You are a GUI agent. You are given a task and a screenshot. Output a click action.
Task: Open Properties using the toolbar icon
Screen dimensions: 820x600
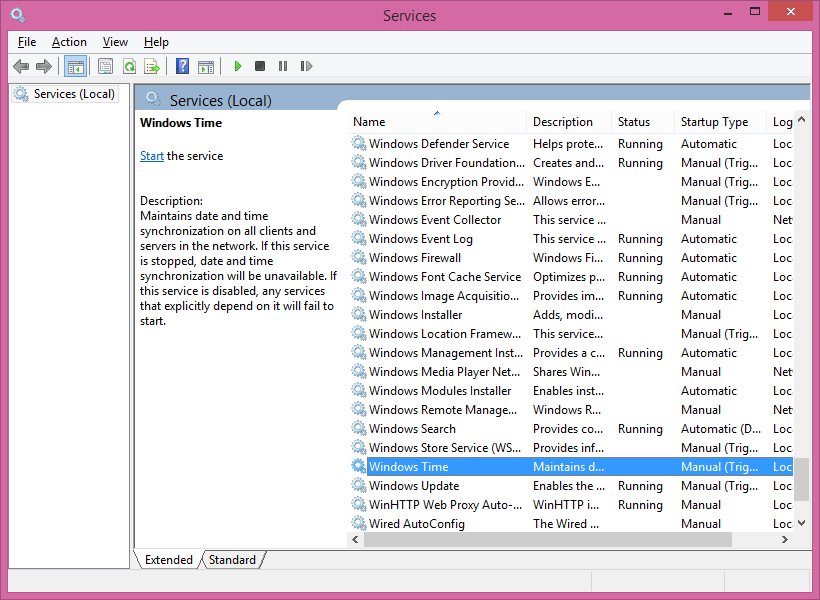104,66
